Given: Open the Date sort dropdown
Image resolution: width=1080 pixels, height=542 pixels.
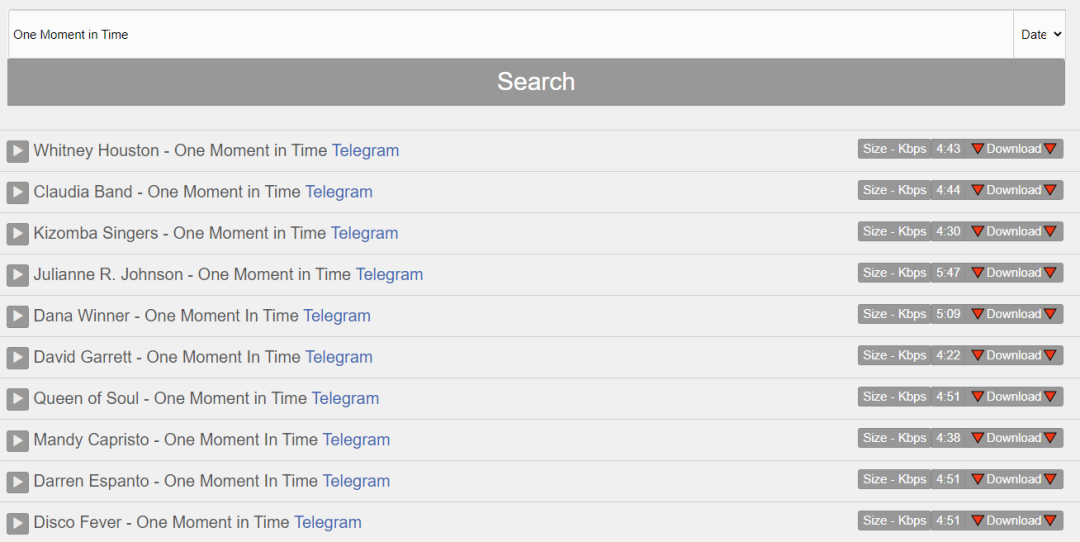Looking at the screenshot, I should 1040,34.
